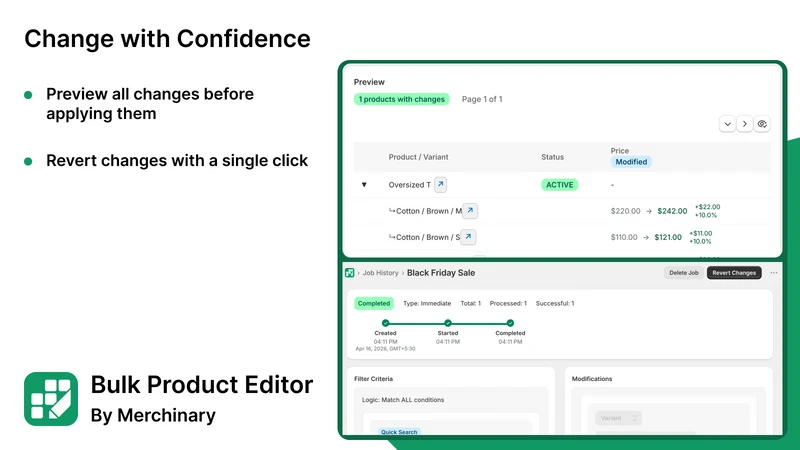Viewport: 800px width, 450px height.
Task: Click the 'Product / Variant' column header
Action: (x=418, y=157)
